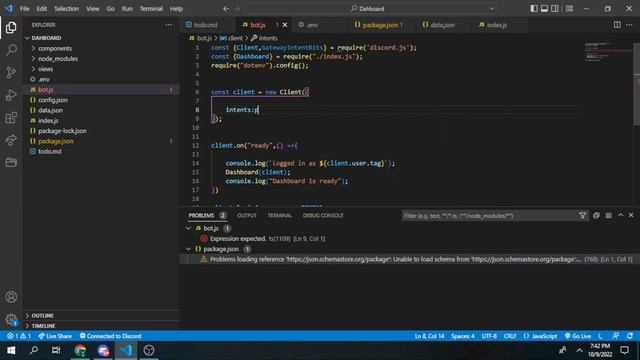Open Chrome from the taskbar
The image size is (640, 360).
click(80, 350)
